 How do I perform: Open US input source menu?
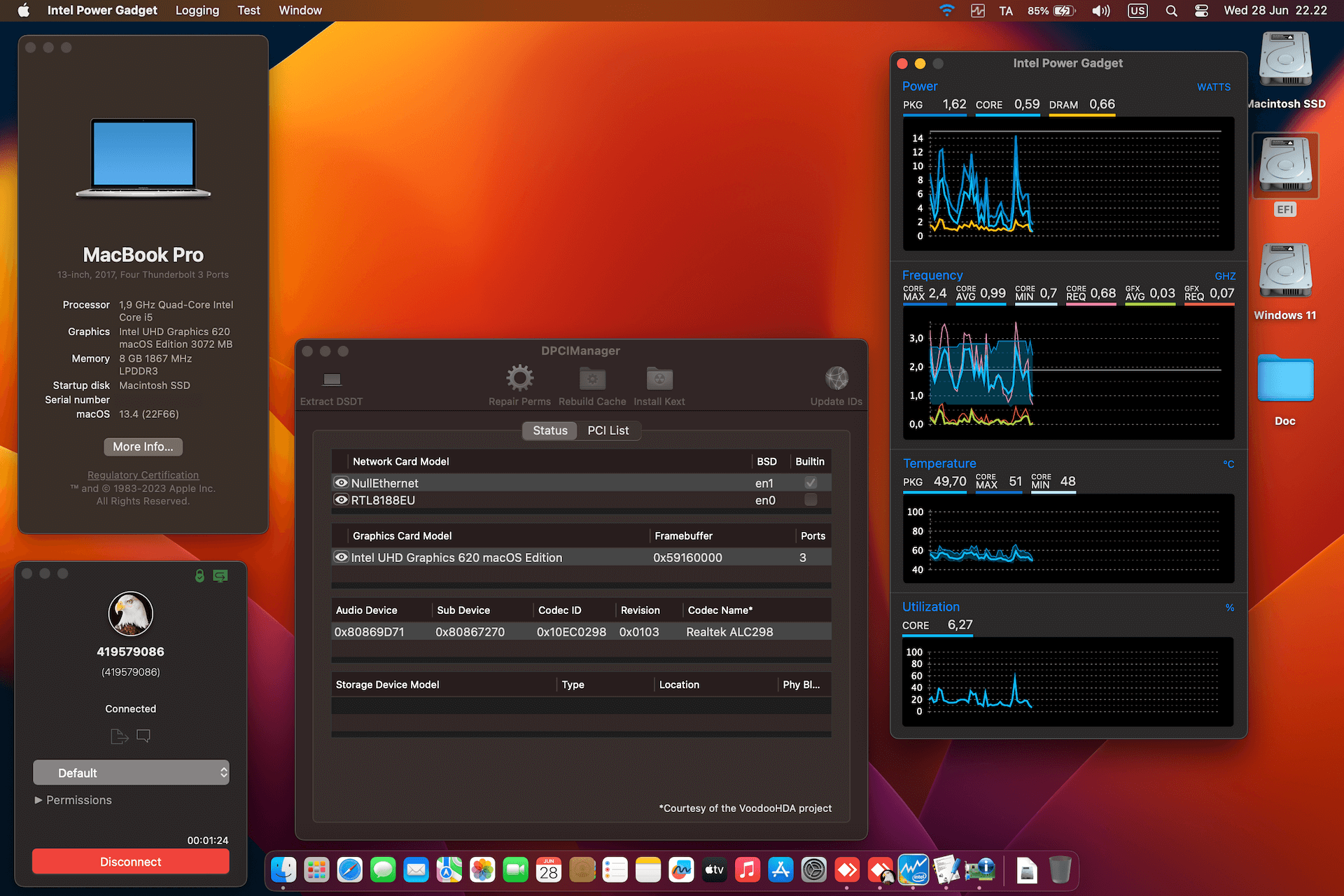[1137, 10]
